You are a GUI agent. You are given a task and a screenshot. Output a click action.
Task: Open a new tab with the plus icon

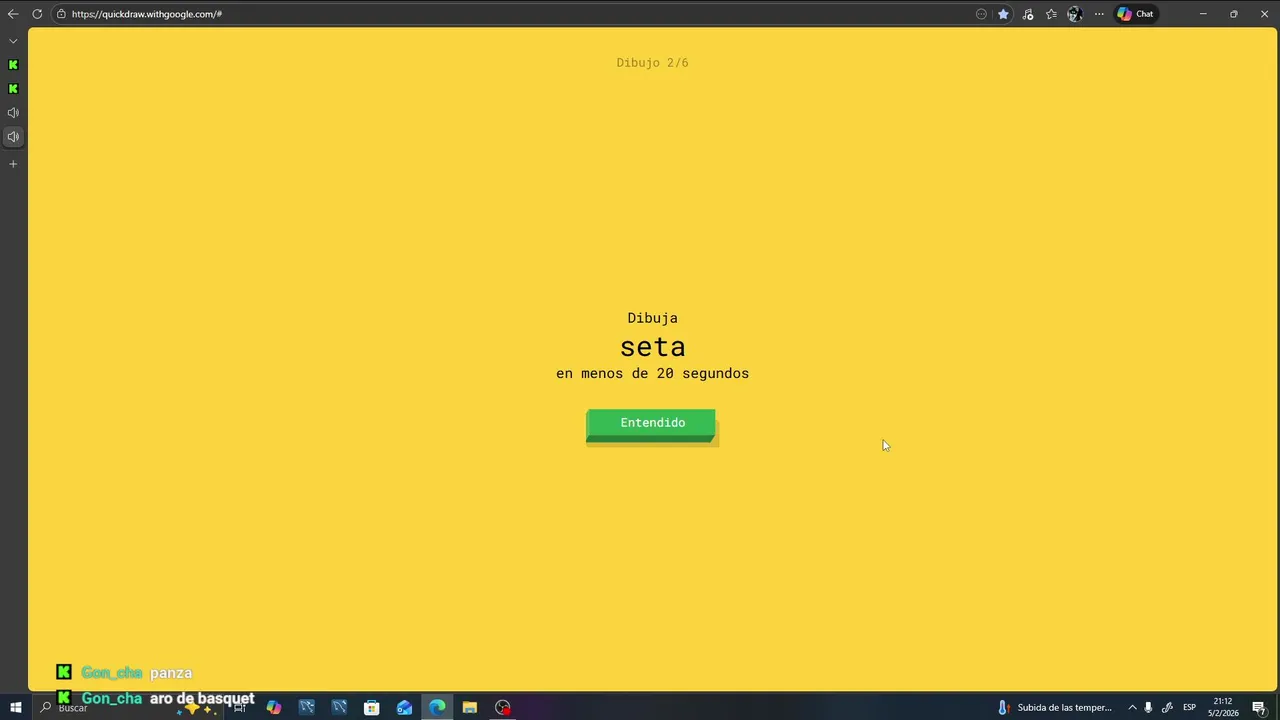13,164
